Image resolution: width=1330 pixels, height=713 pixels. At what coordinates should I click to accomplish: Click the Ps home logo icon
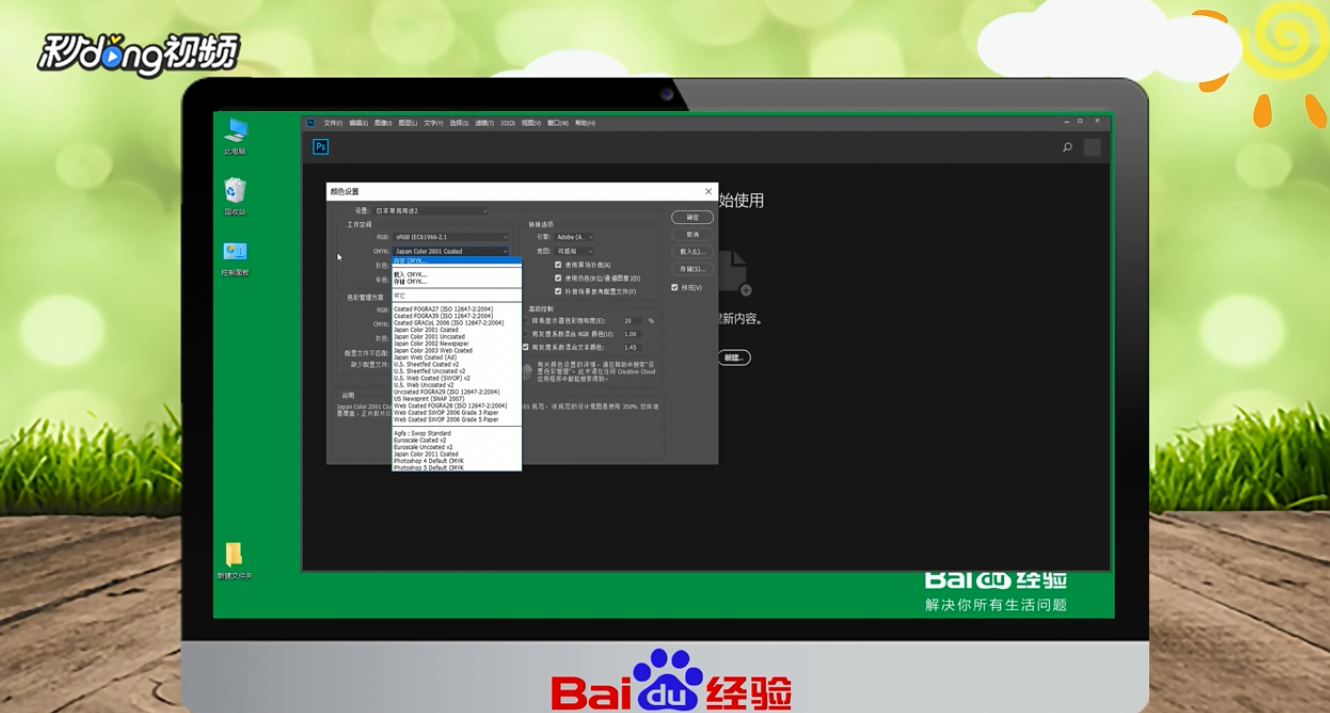(321, 147)
